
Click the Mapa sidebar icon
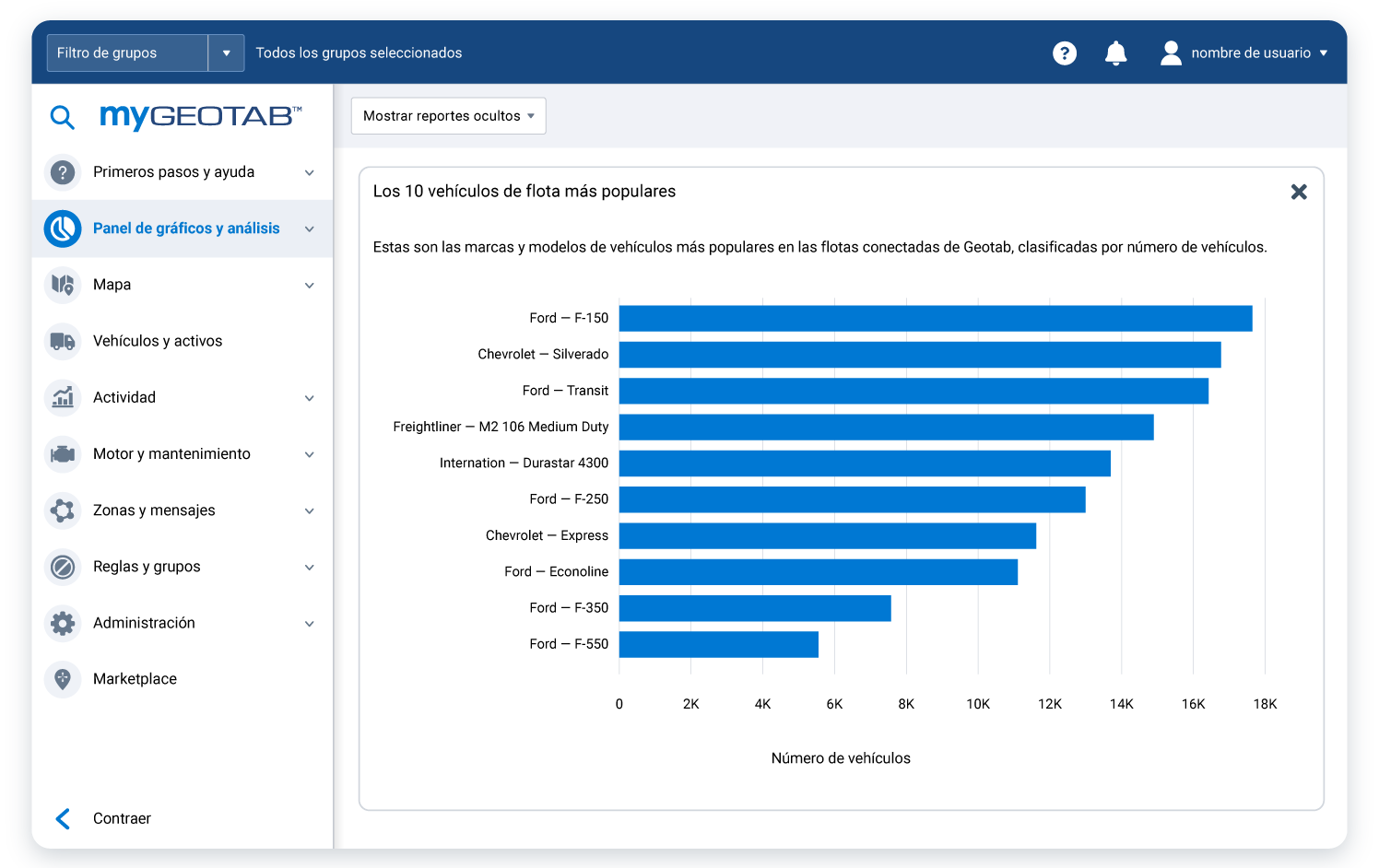click(x=63, y=285)
